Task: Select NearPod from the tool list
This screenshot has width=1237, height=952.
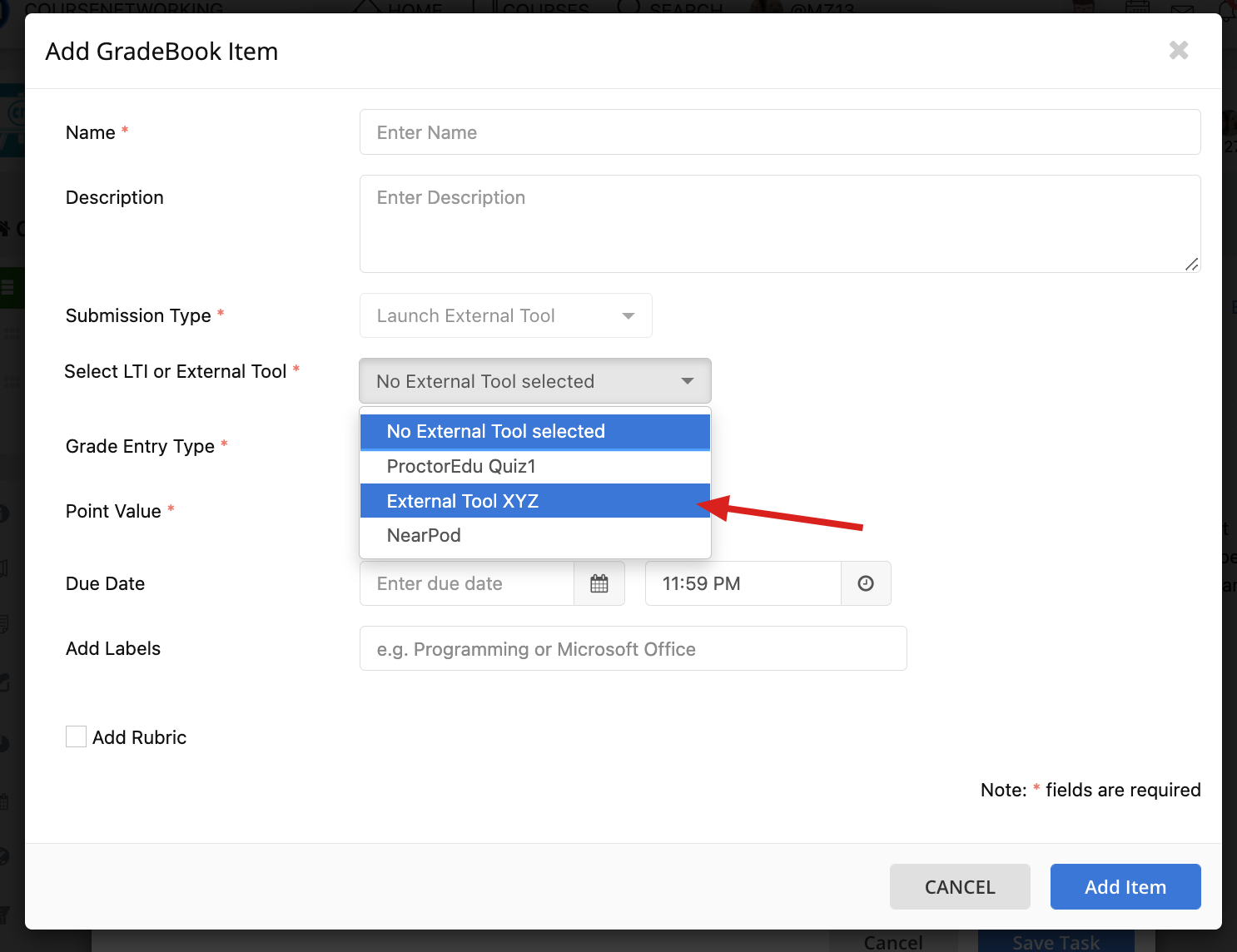Action: [x=535, y=535]
